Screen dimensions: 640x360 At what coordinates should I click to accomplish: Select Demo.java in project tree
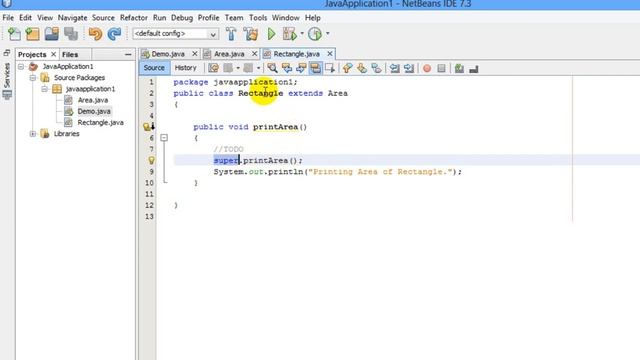coord(94,111)
